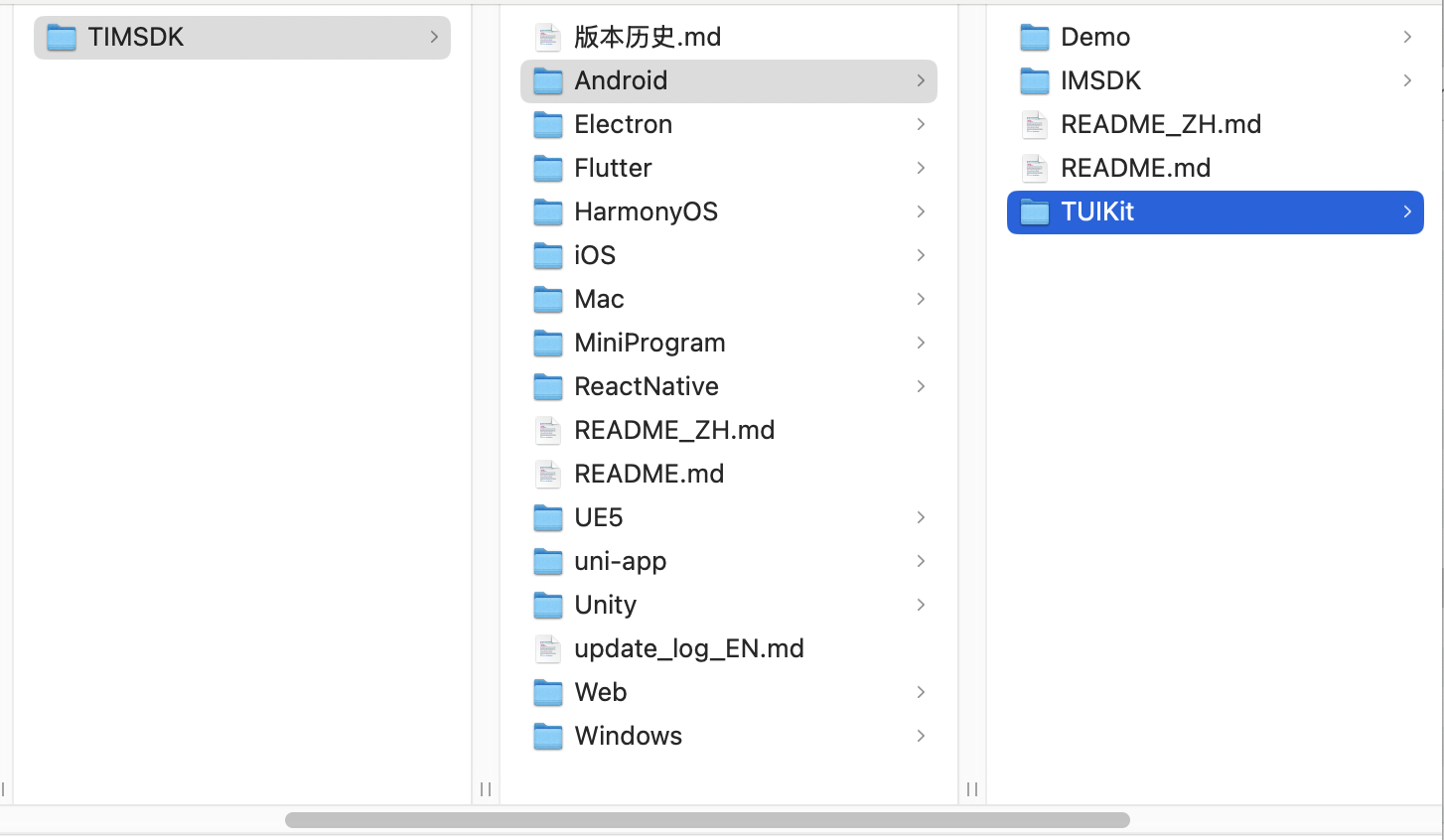
Task: Expand the Mac folder chevron
Action: coord(921,299)
